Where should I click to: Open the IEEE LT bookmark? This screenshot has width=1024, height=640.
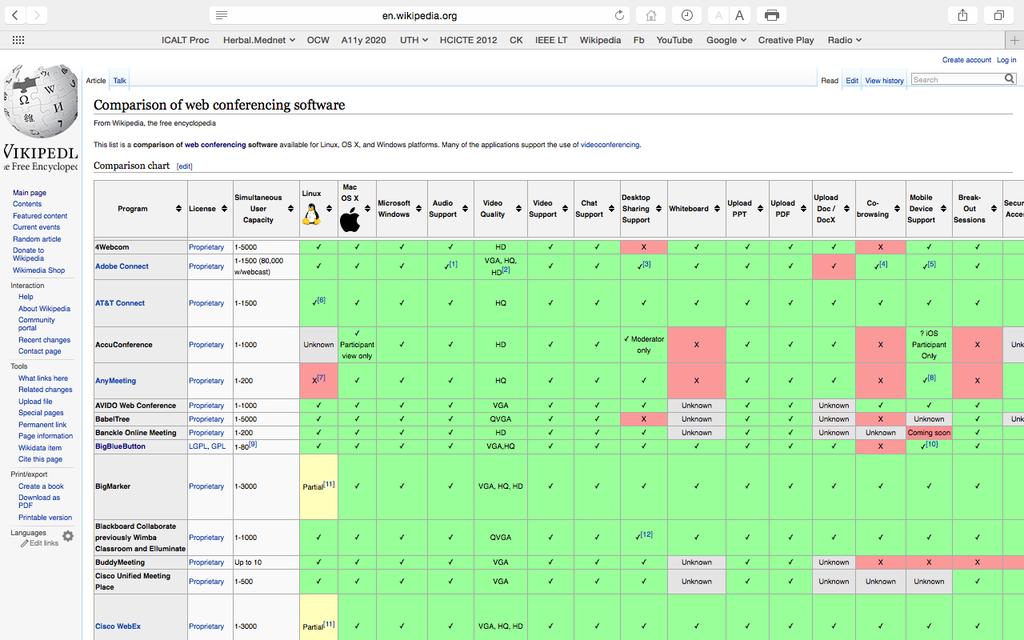click(x=551, y=40)
